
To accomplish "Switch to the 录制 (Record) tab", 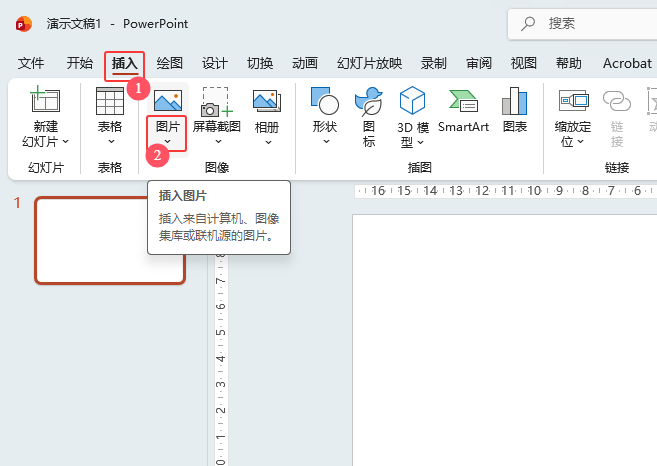I will click(434, 63).
